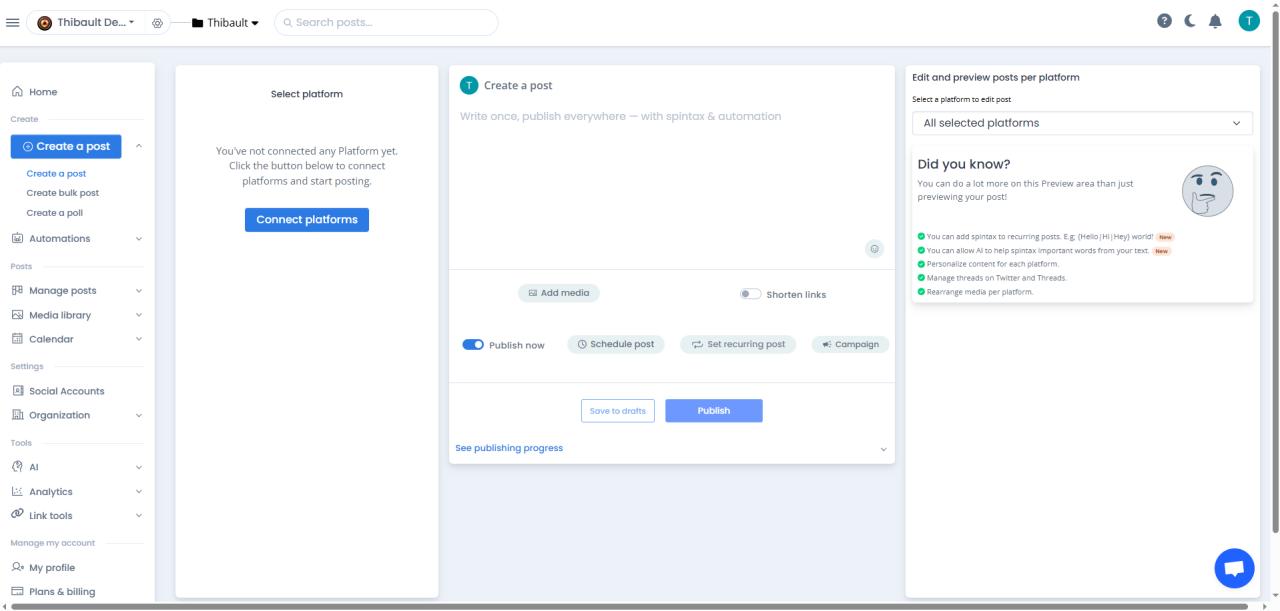Expand the Media library chevron
This screenshot has height=611, width=1280.
pyautogui.click(x=139, y=315)
